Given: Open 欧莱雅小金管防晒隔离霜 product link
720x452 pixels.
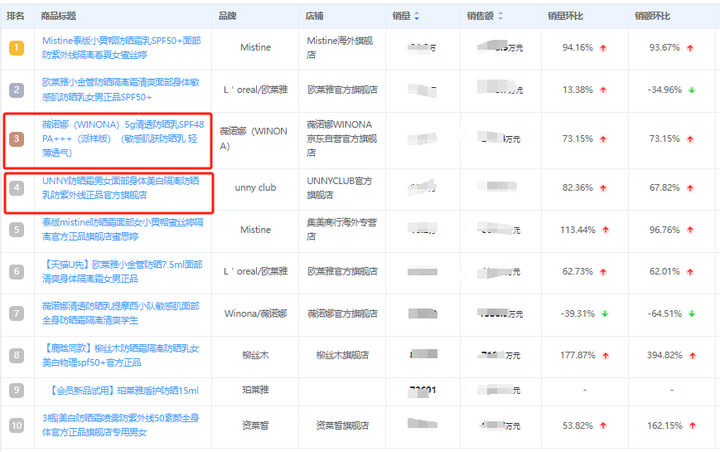Looking at the screenshot, I should (121, 90).
